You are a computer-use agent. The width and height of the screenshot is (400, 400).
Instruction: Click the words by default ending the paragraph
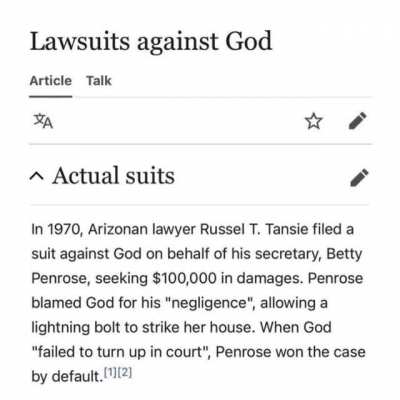coord(67,377)
